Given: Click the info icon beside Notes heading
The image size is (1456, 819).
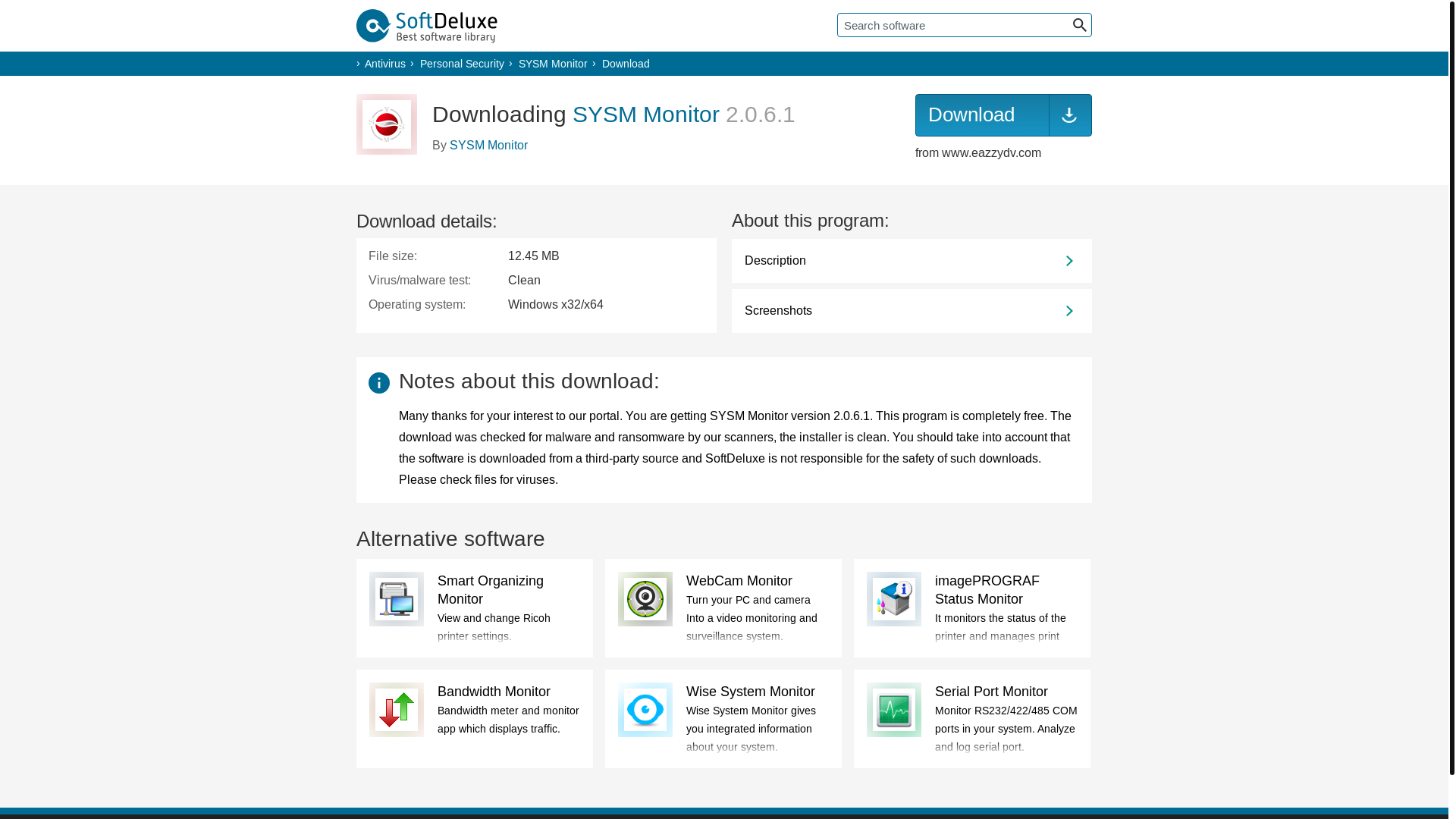Looking at the screenshot, I should point(379,383).
